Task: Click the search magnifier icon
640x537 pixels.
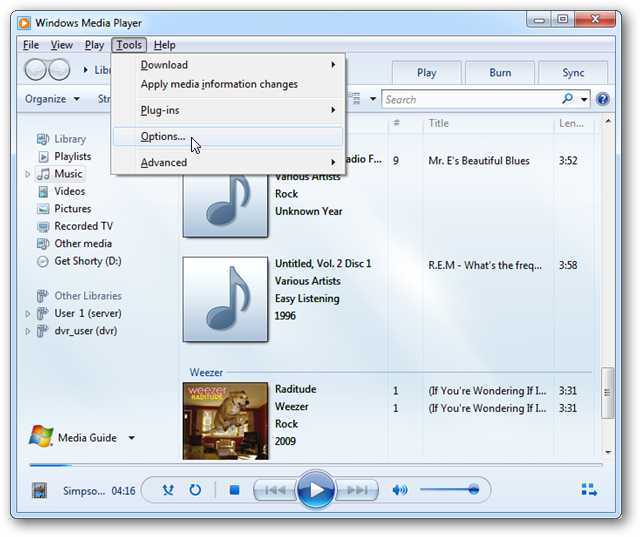Action: 567,98
